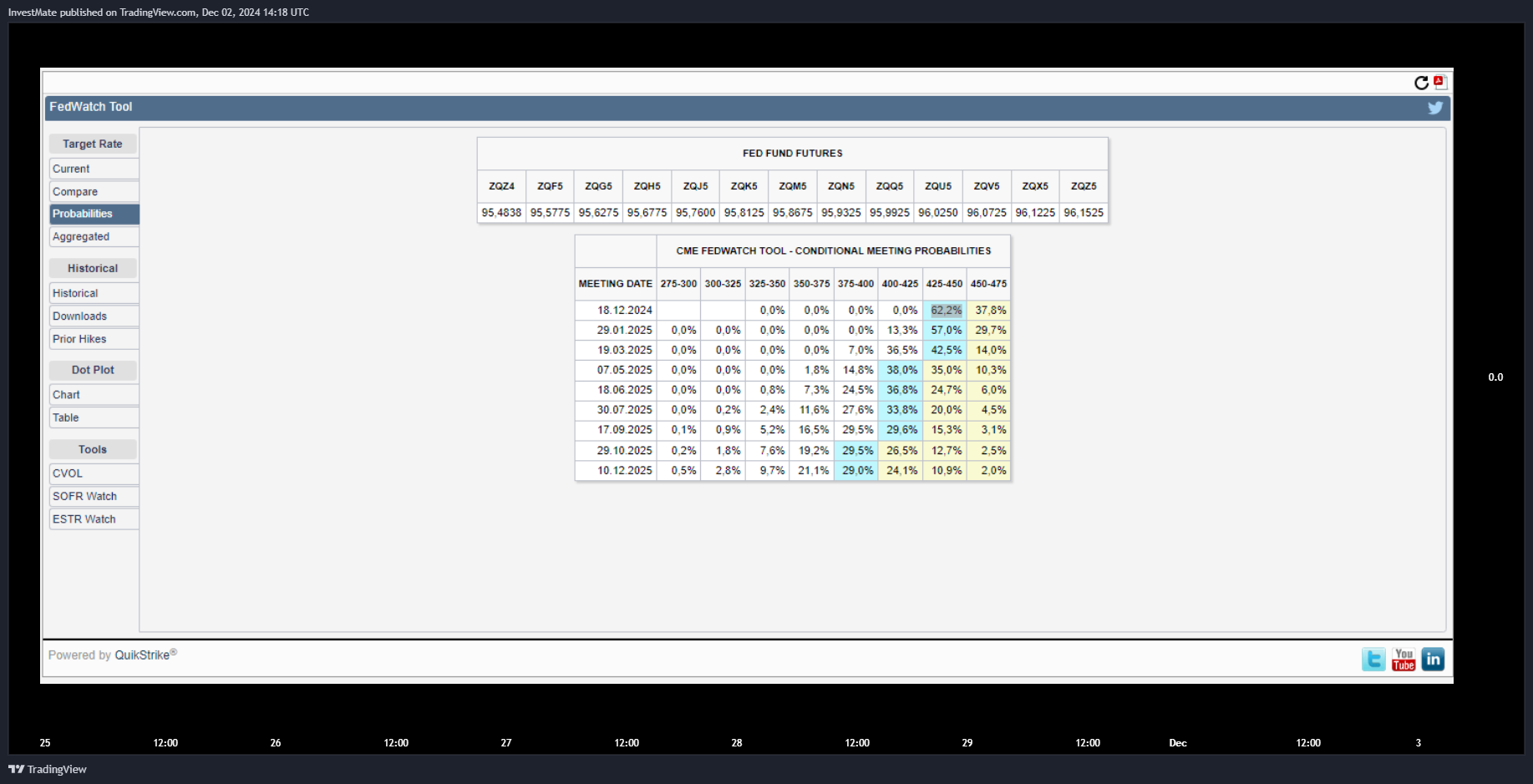Select the Aggregated tab
This screenshot has height=784, width=1533.
pyautogui.click(x=94, y=236)
